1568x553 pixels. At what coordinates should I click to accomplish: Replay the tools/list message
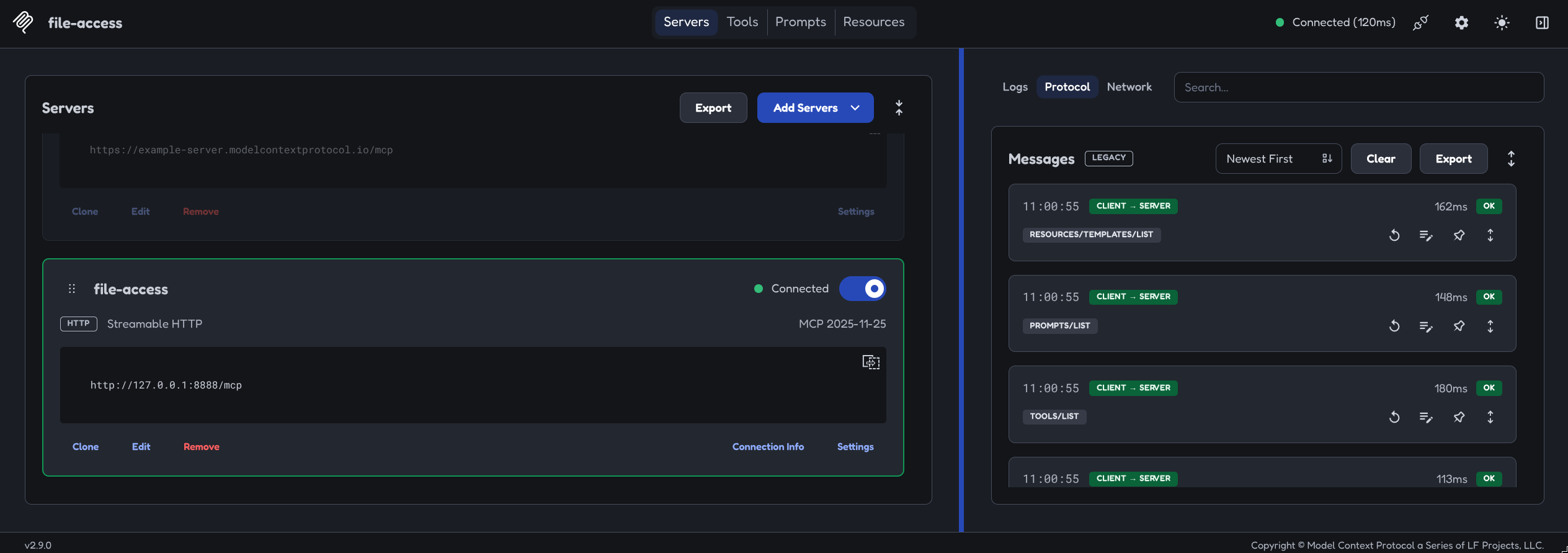pyautogui.click(x=1394, y=417)
